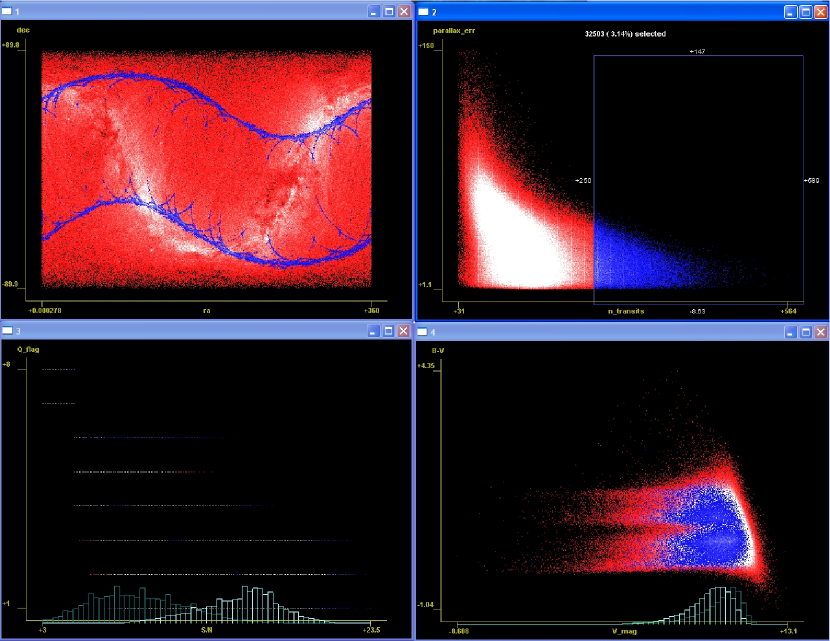
Task: Click the 'S/N' x-axis label
Action: click(207, 630)
